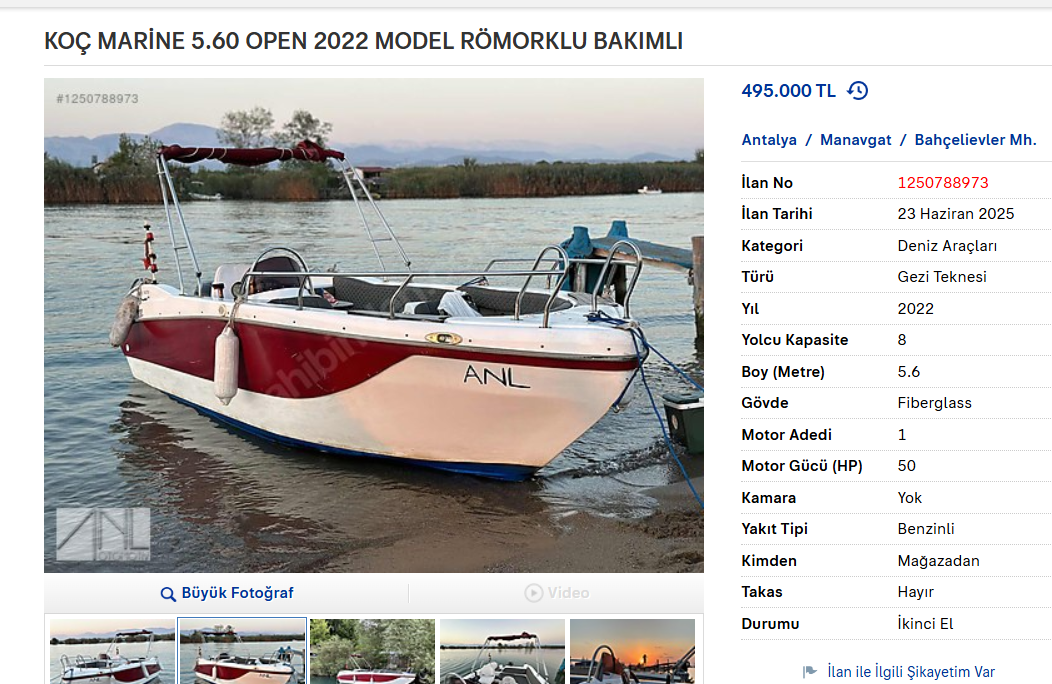Click the main boat photo

[374, 326]
